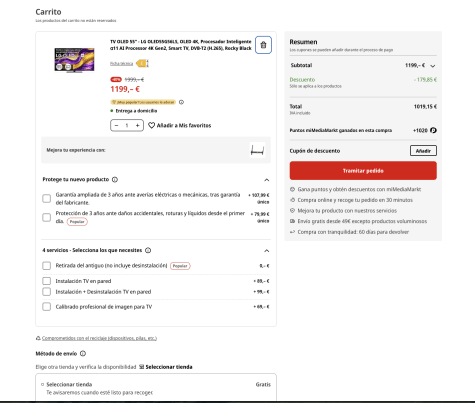Viewport: 475px width, 403px height.
Task: Open the energy label icon
Action: (x=142, y=63)
